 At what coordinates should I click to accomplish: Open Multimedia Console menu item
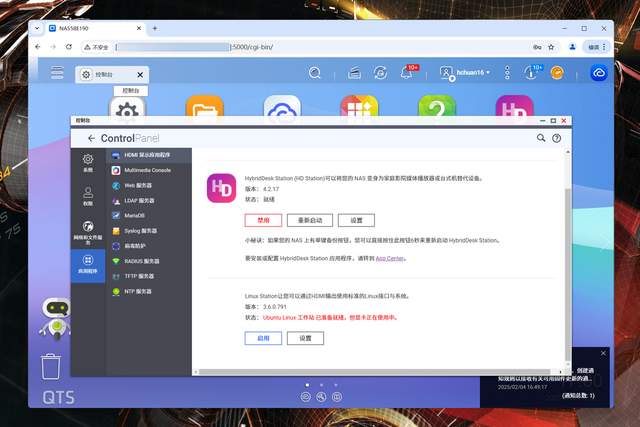click(149, 170)
